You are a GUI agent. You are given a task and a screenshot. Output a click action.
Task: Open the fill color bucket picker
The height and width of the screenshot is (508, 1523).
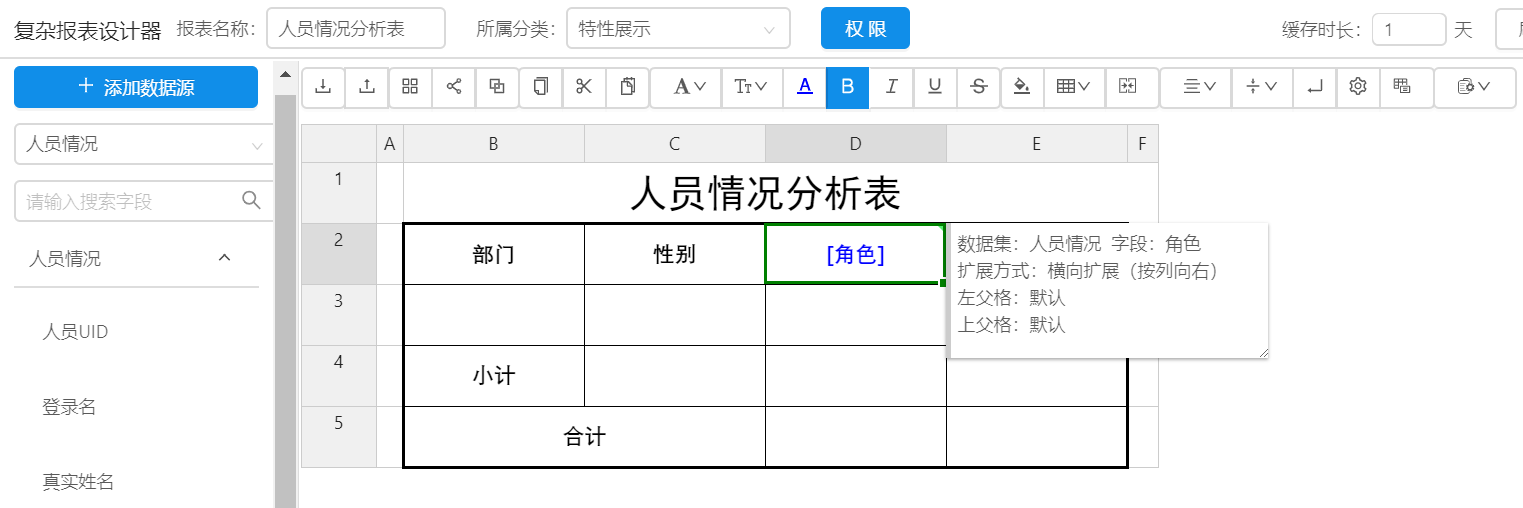(1021, 87)
